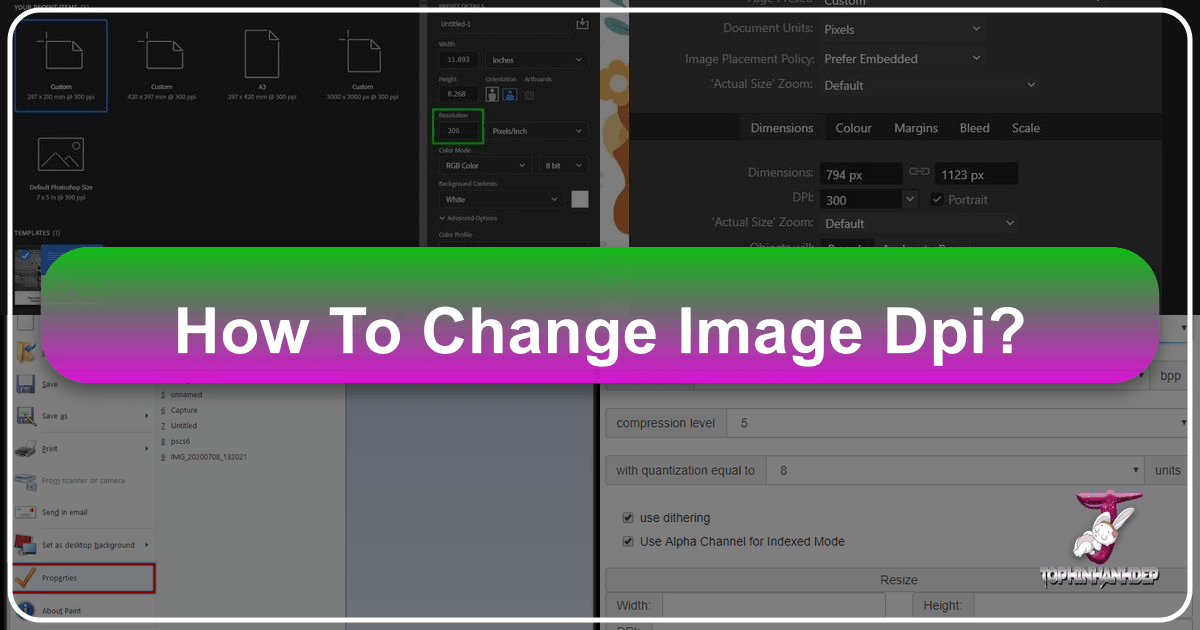The height and width of the screenshot is (630, 1200).
Task: Click the Print icon in the Paint menu
Action: [x=23, y=448]
